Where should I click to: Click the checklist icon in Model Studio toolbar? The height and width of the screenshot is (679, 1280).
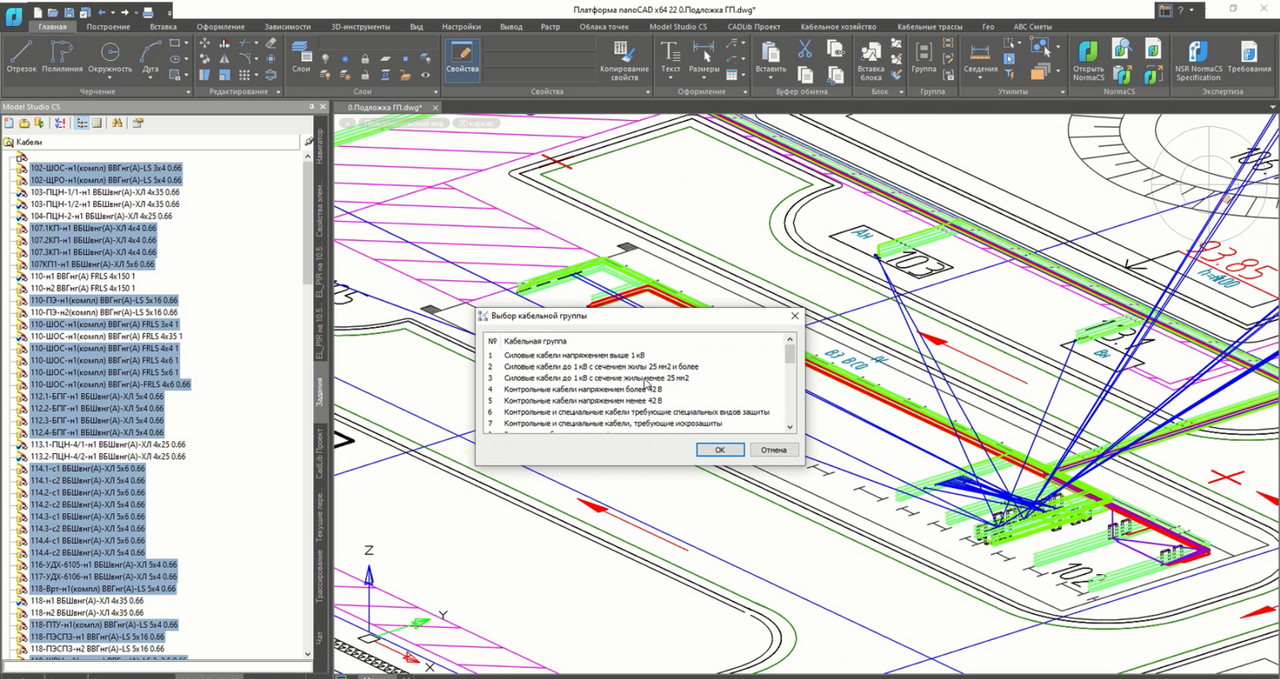click(59, 123)
